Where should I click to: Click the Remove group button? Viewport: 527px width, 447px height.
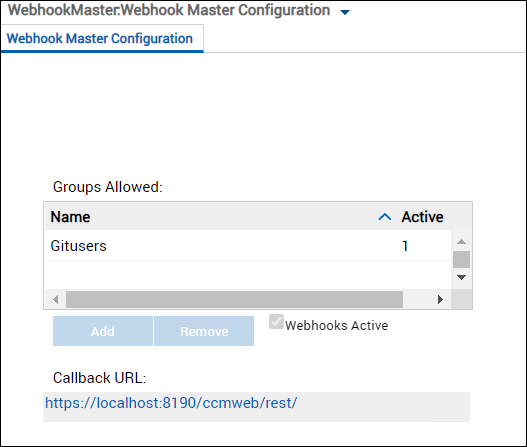tap(204, 331)
